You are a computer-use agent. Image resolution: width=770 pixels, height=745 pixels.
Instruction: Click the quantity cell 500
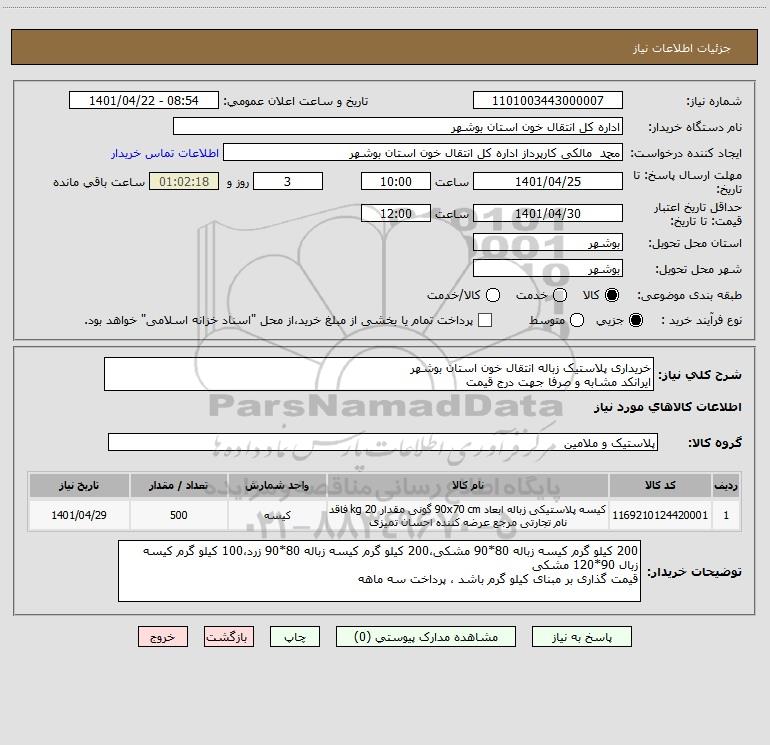[x=179, y=515]
